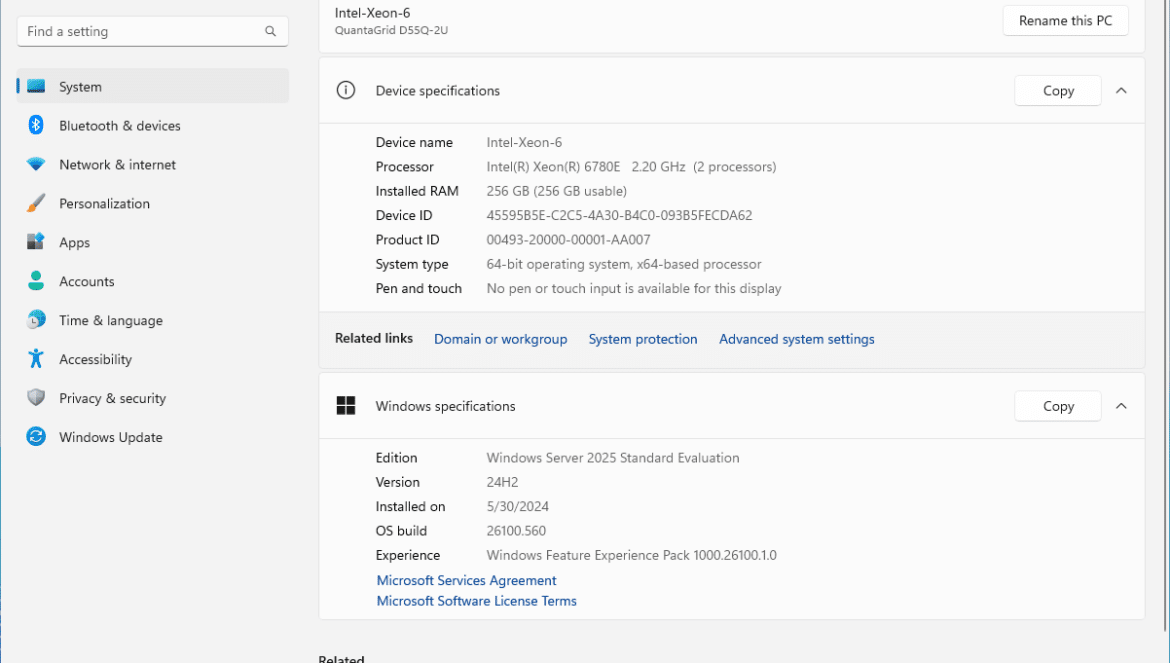Click the System monitor icon in sidebar
Screen dimensions: 1170x663
tap(36, 87)
